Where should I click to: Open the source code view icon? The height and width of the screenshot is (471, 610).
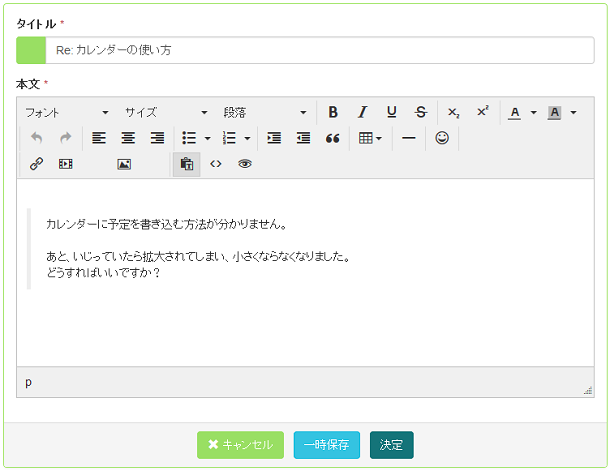216,164
